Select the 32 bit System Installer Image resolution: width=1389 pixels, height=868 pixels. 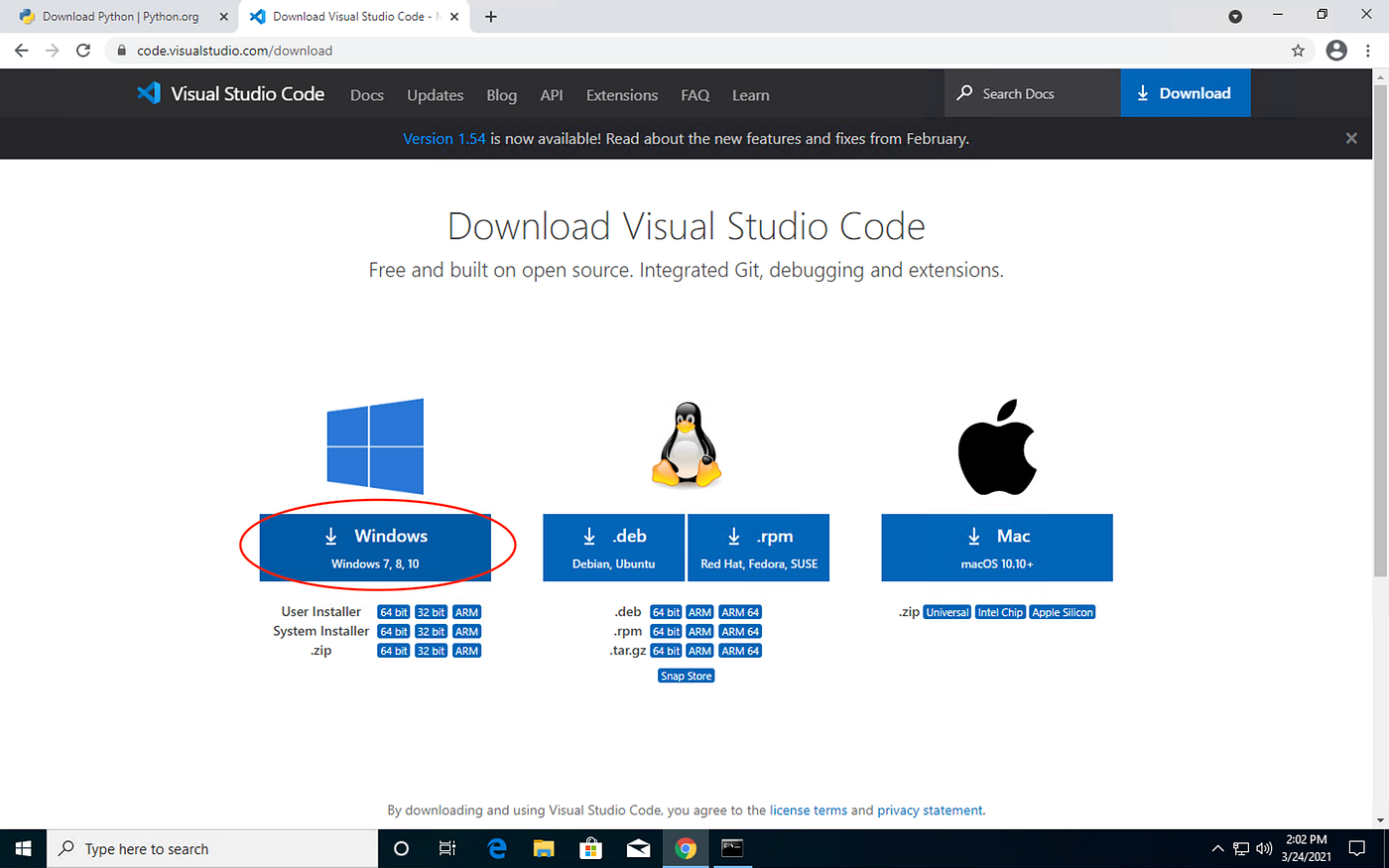[431, 631]
